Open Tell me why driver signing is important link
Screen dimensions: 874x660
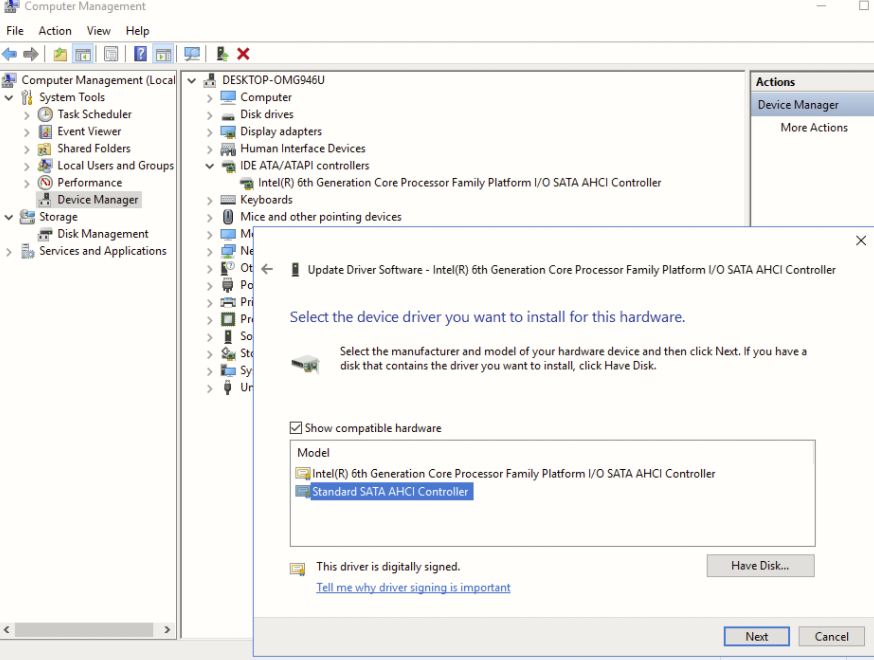point(413,587)
